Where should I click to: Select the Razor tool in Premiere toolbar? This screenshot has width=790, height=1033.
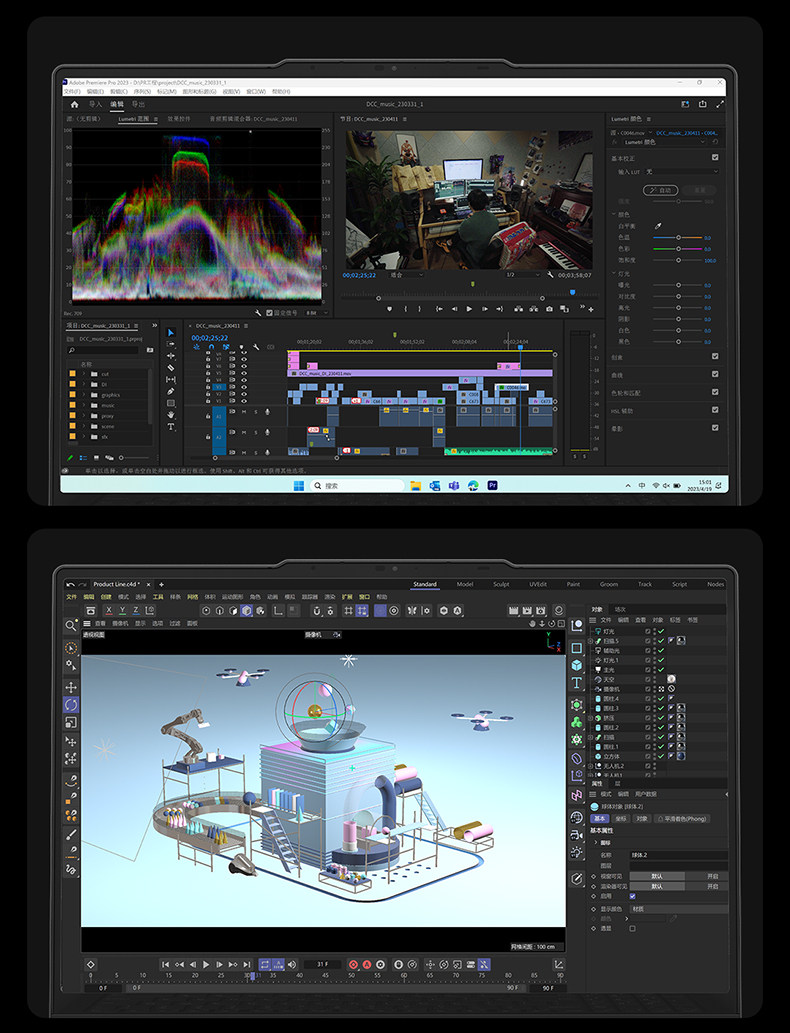[x=171, y=368]
